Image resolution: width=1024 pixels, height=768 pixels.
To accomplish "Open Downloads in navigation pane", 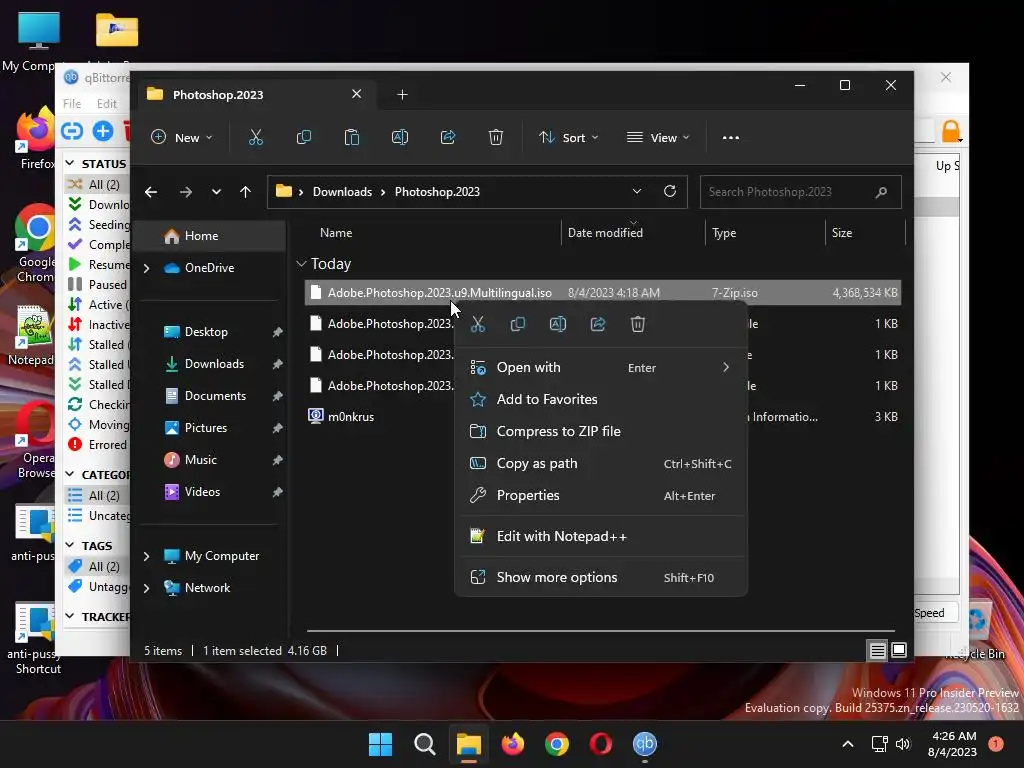I will (x=212, y=364).
